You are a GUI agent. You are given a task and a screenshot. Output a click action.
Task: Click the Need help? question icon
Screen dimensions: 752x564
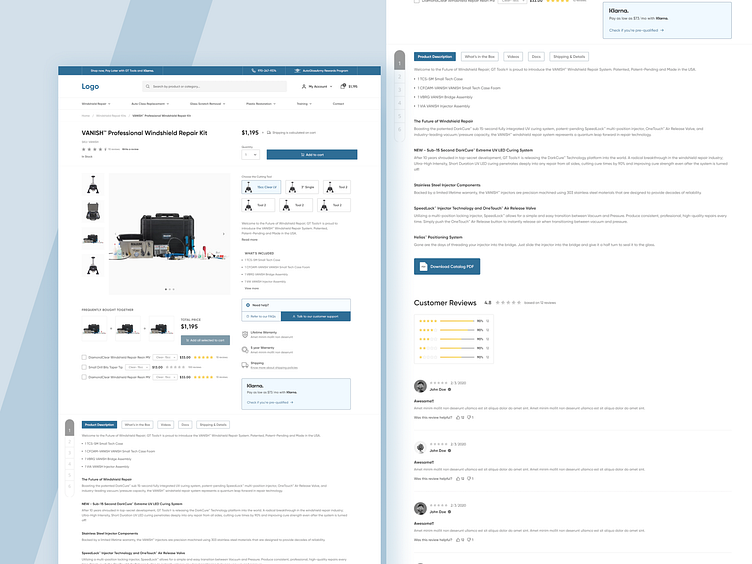[x=248, y=305]
